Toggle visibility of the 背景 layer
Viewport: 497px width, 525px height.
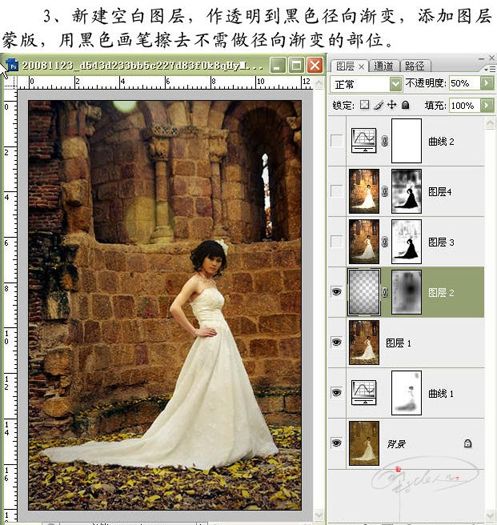coord(337,443)
